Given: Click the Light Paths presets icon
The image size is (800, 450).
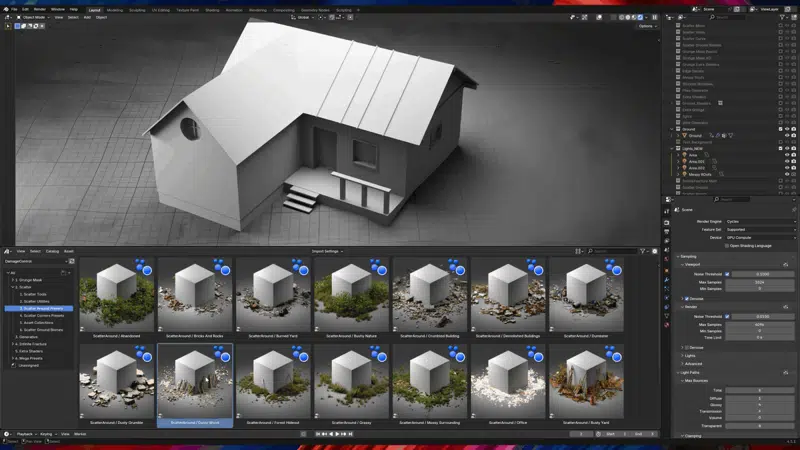Looking at the screenshot, I should click(786, 372).
